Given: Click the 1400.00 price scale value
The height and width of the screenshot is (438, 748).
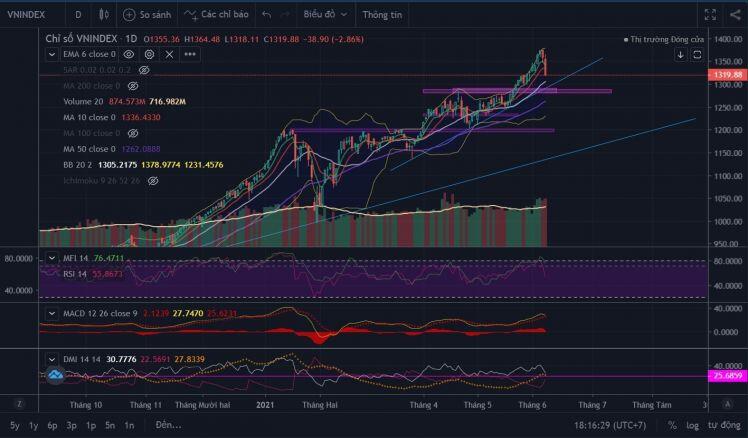Looking at the screenshot, I should (728, 39).
